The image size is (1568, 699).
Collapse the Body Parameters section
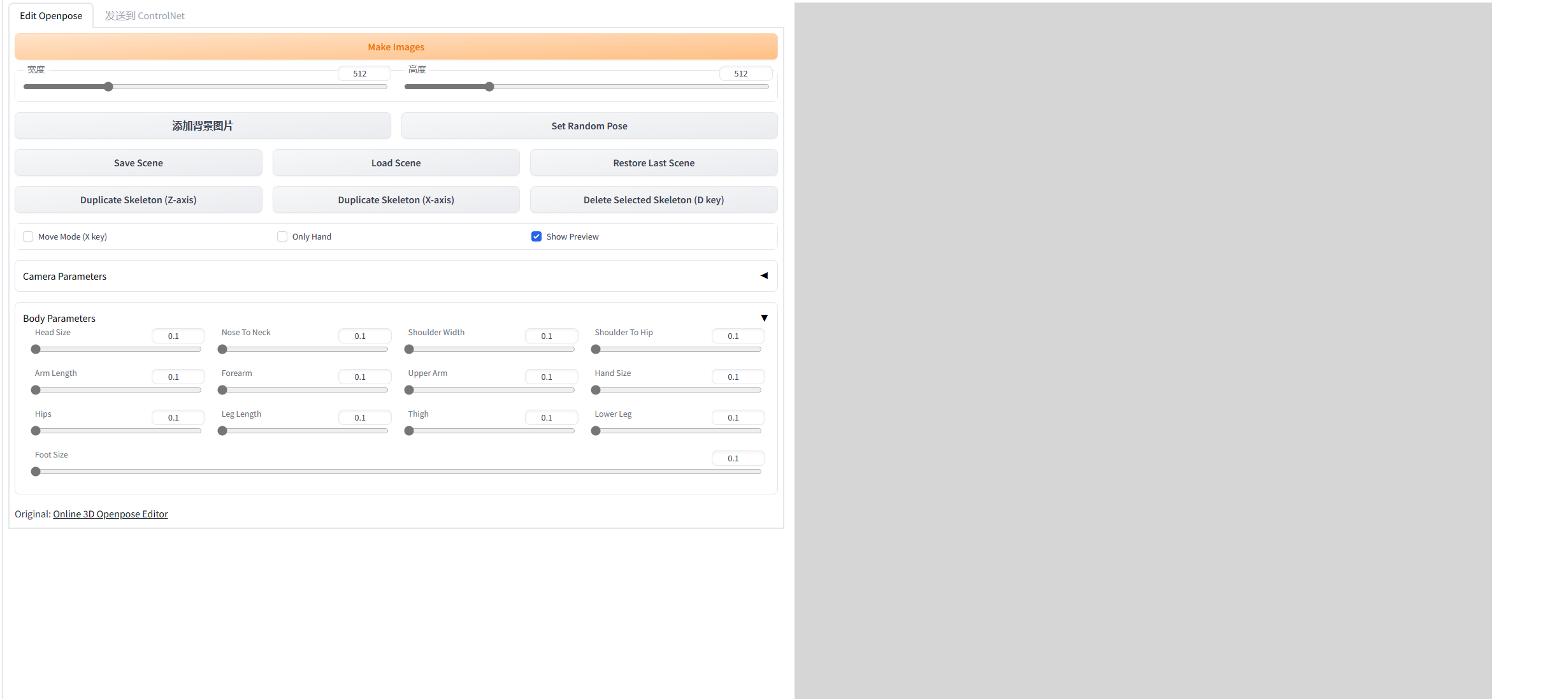763,317
